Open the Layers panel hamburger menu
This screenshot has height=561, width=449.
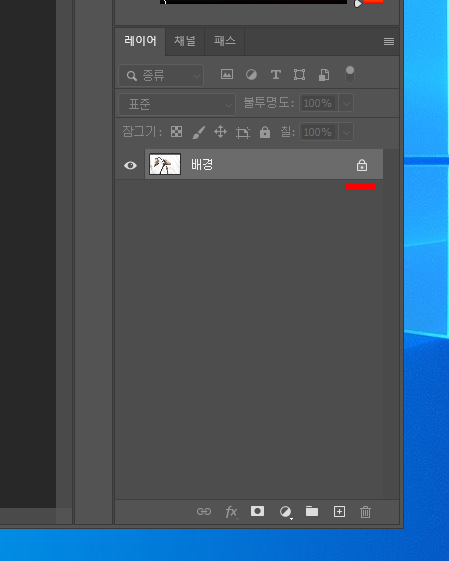[x=389, y=42]
